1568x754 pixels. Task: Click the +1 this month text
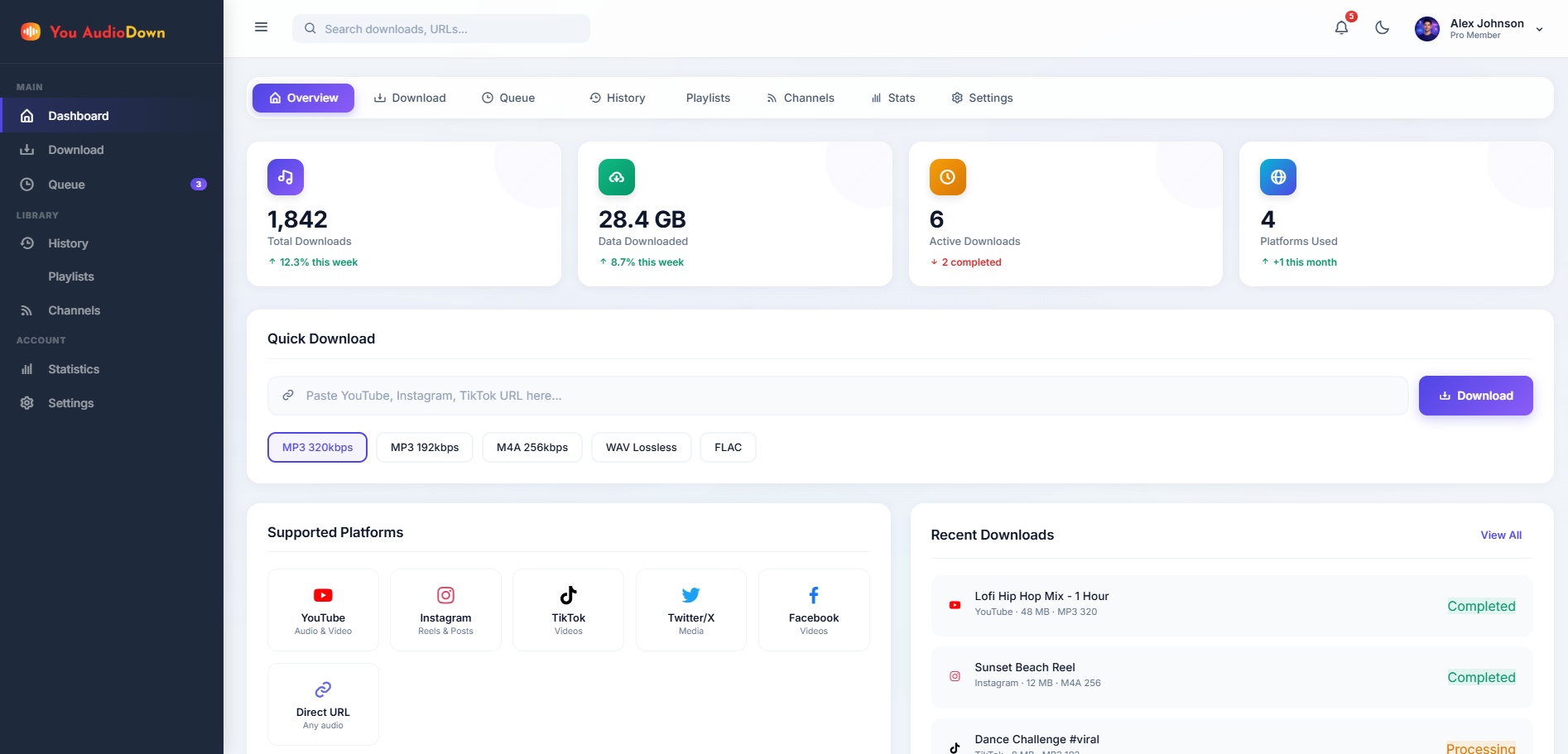(x=1305, y=262)
